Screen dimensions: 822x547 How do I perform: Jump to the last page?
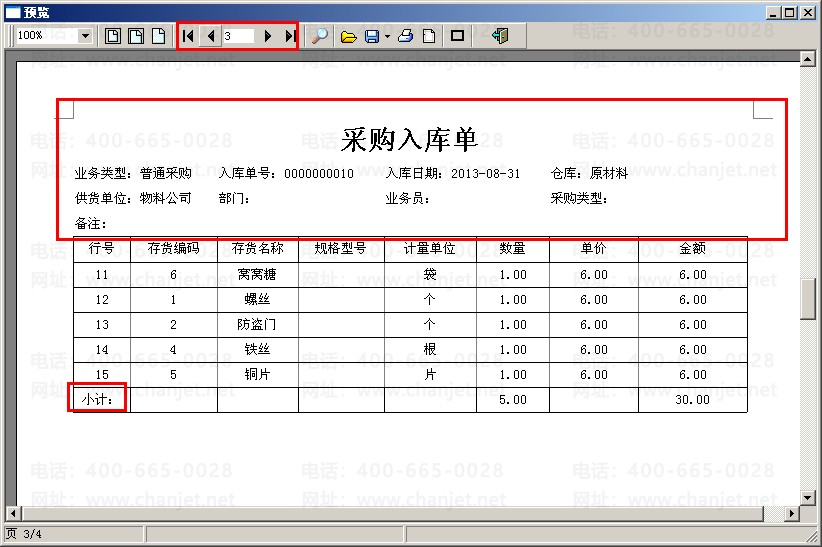(x=290, y=36)
